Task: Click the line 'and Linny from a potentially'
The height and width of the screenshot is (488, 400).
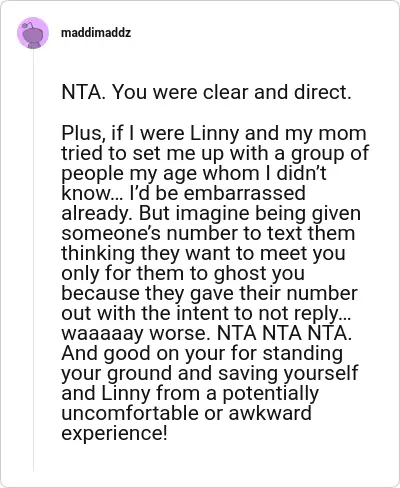Action: [x=190, y=393]
